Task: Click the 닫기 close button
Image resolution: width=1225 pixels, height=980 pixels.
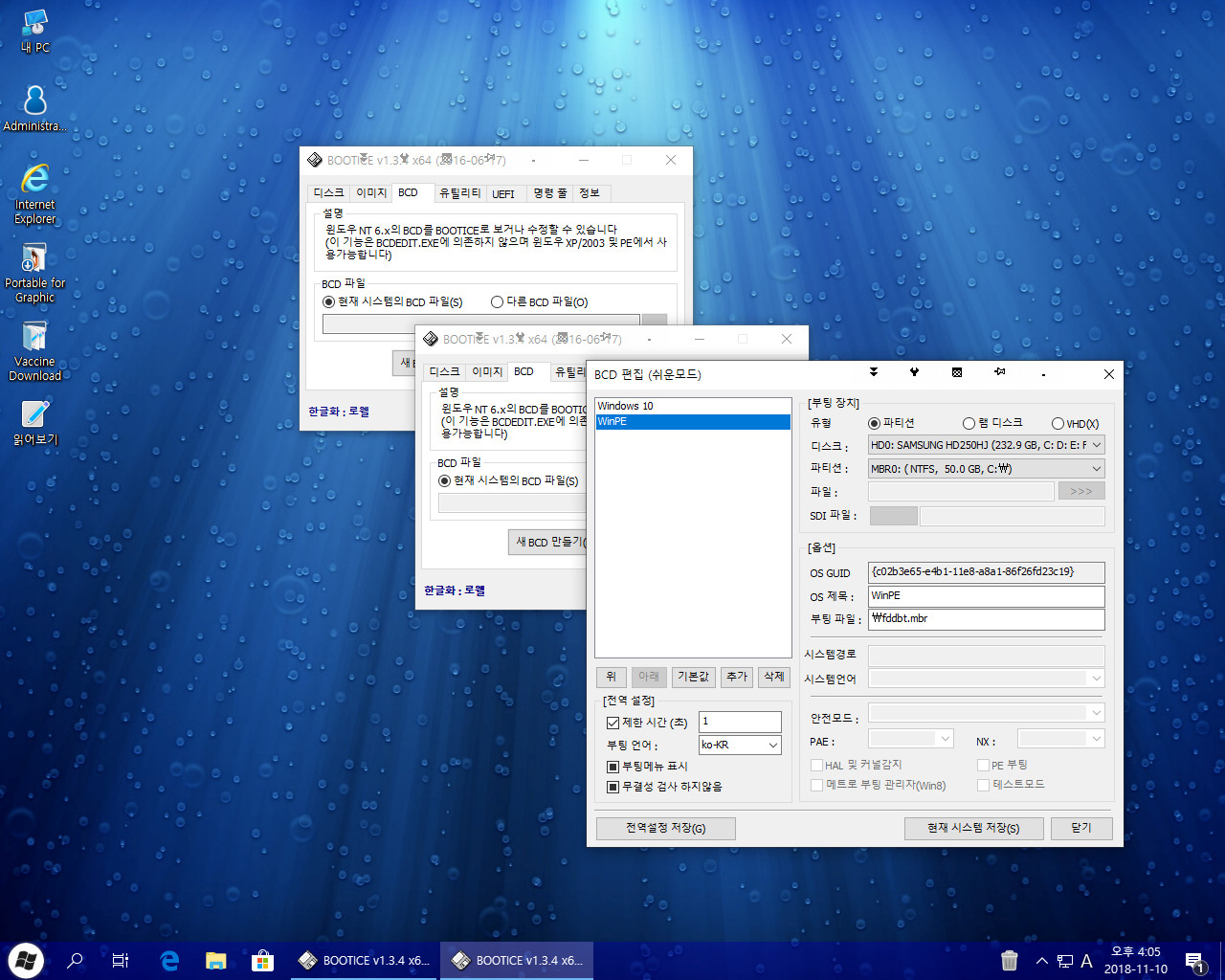Action: point(1081,828)
